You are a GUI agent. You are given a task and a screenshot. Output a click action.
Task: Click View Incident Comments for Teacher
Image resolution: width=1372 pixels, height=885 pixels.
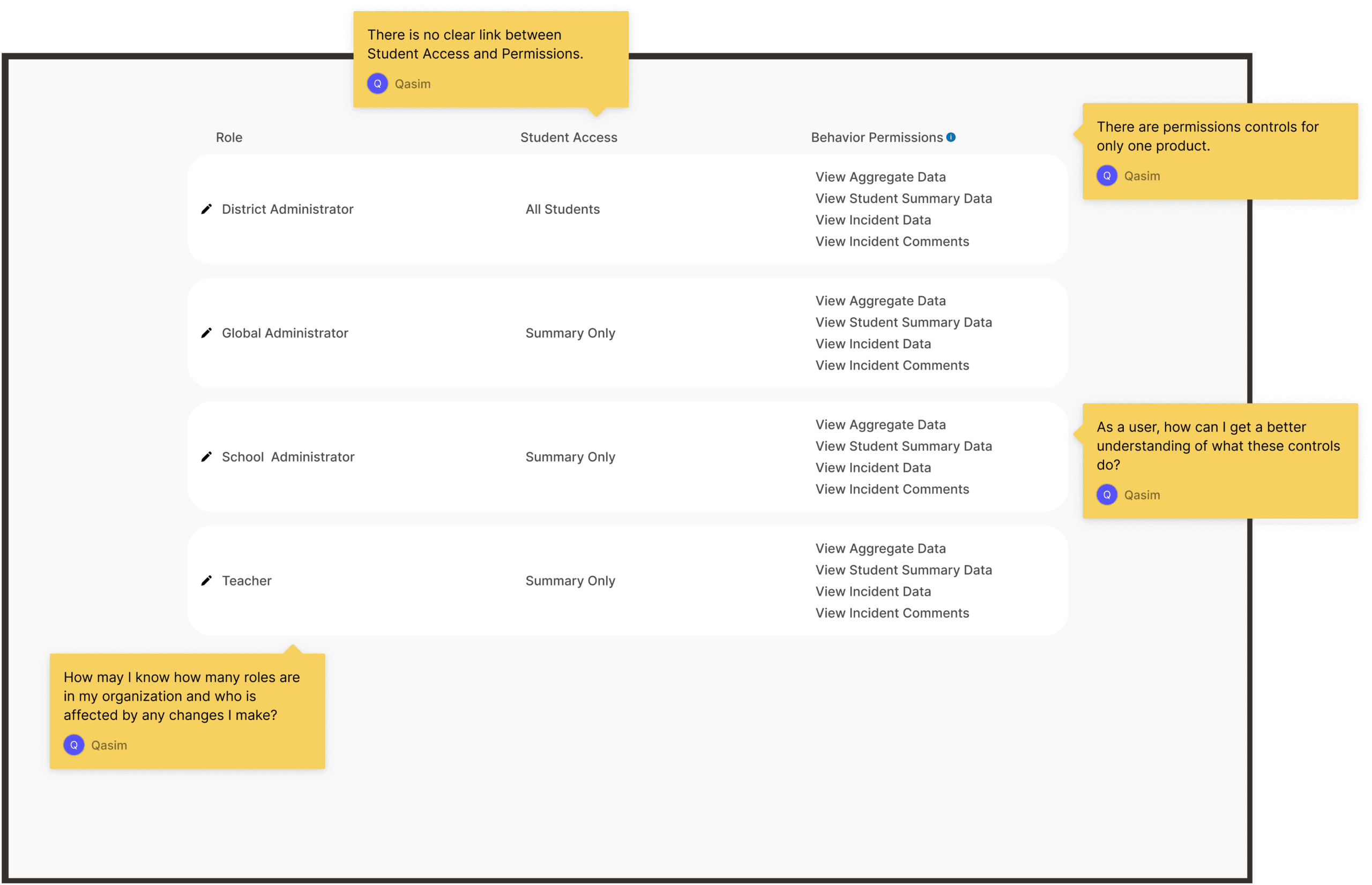click(x=892, y=613)
